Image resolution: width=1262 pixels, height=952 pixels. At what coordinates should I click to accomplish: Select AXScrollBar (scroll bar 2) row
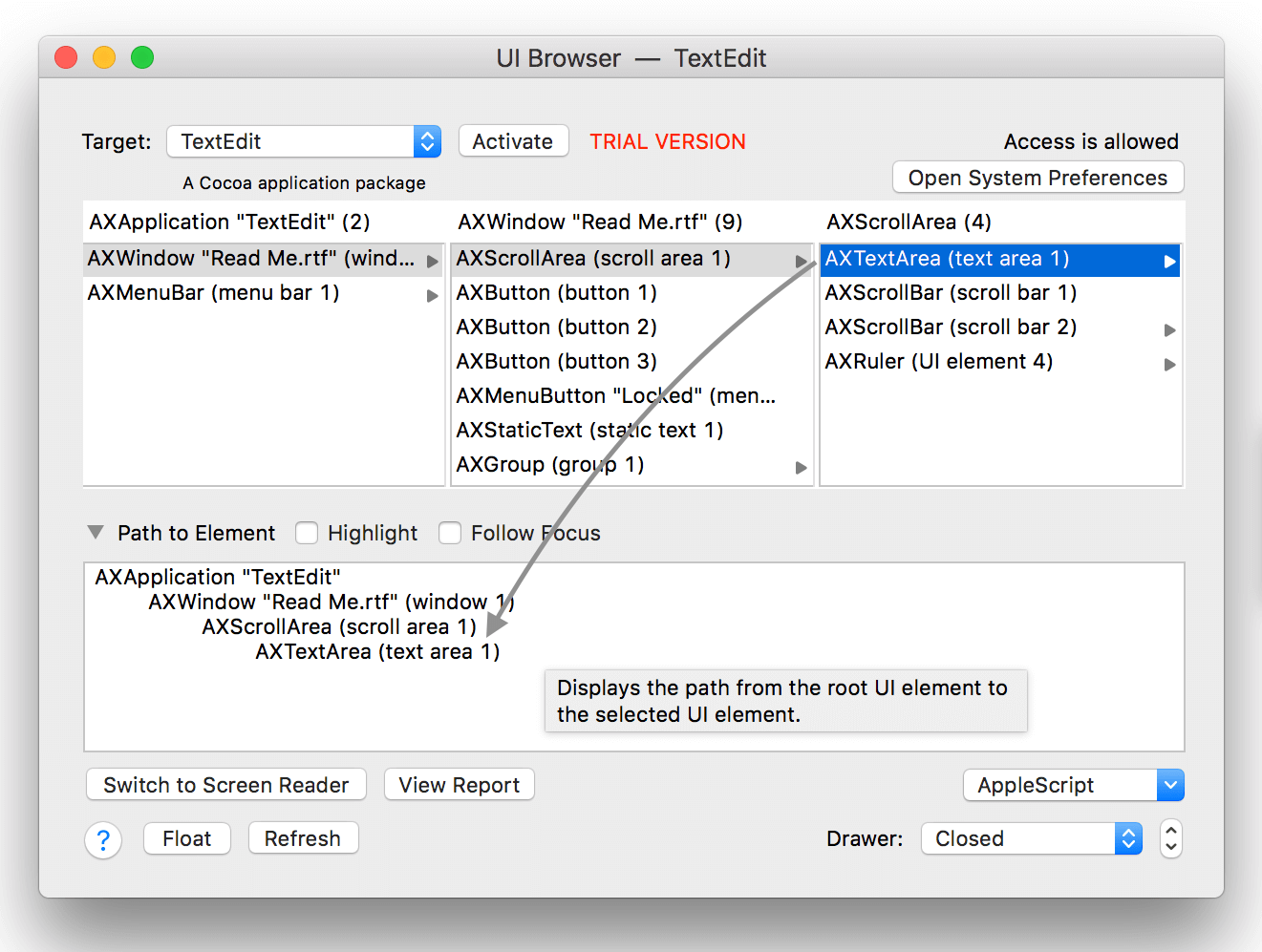coord(1001,328)
